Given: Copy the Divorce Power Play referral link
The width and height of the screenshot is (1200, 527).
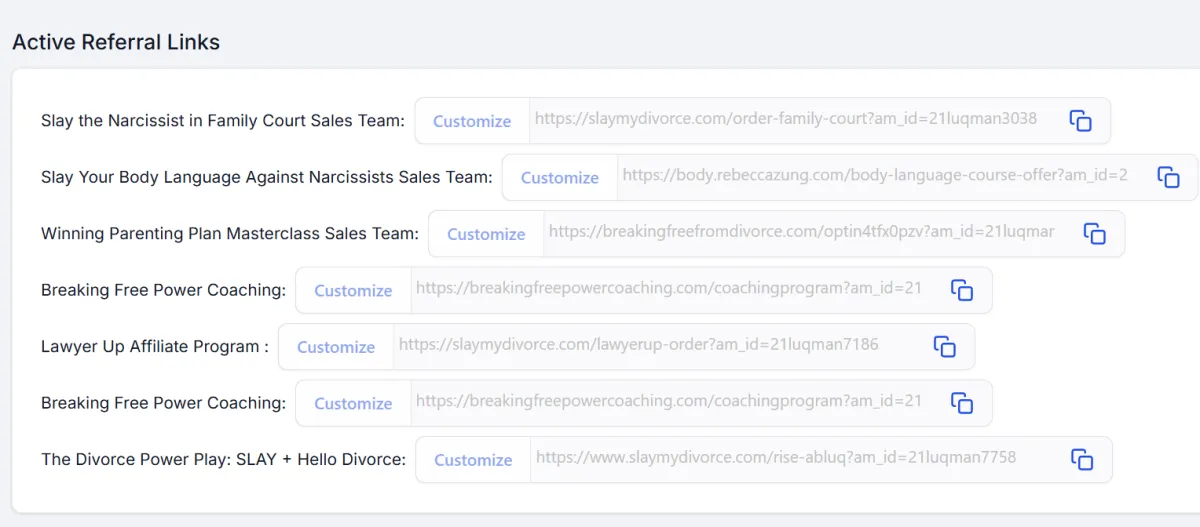Looking at the screenshot, I should [1082, 460].
